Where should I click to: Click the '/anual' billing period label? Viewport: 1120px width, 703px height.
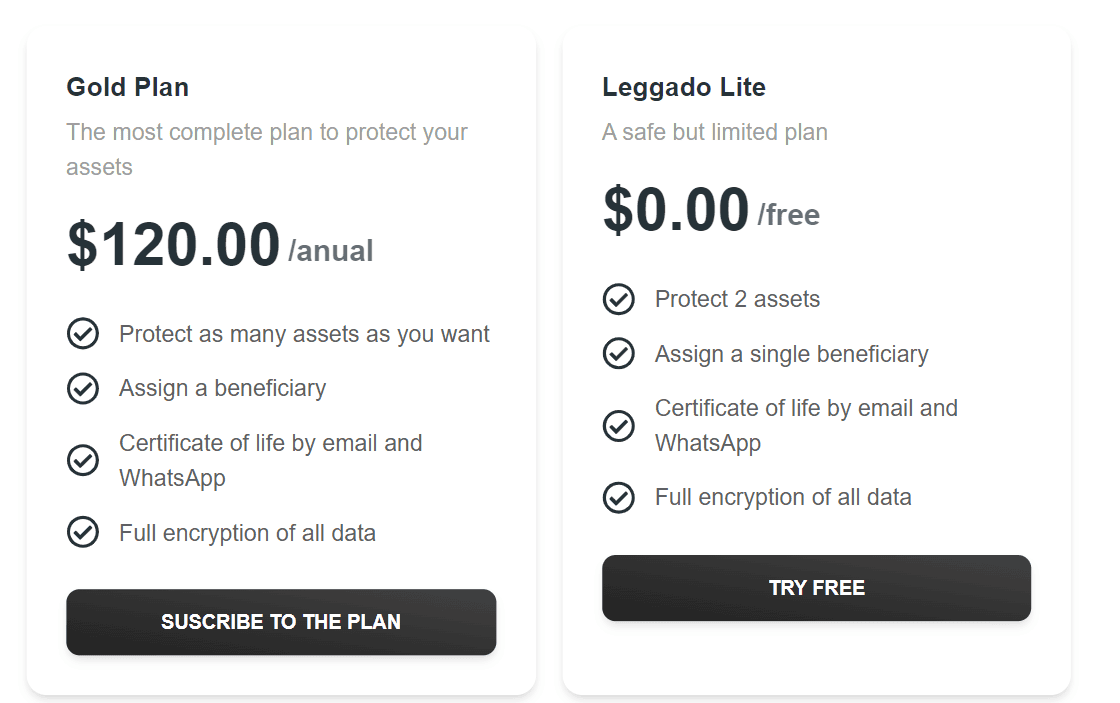tap(332, 251)
